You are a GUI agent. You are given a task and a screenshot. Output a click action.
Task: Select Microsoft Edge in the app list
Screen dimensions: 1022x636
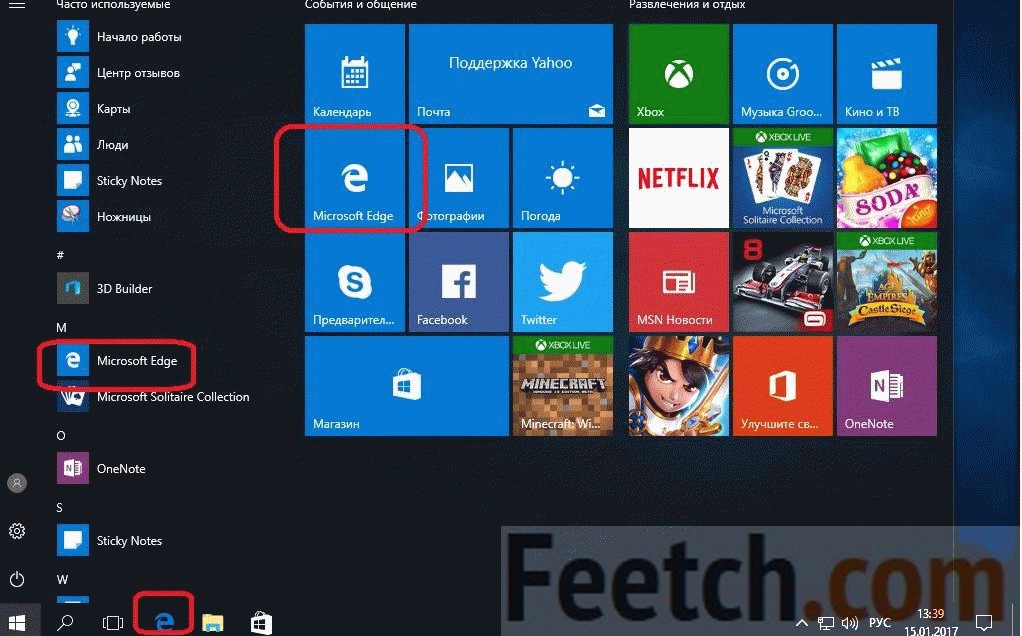[x=136, y=361]
